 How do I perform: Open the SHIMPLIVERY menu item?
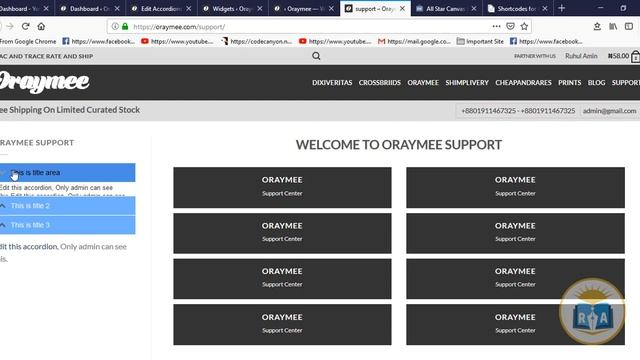(x=467, y=82)
